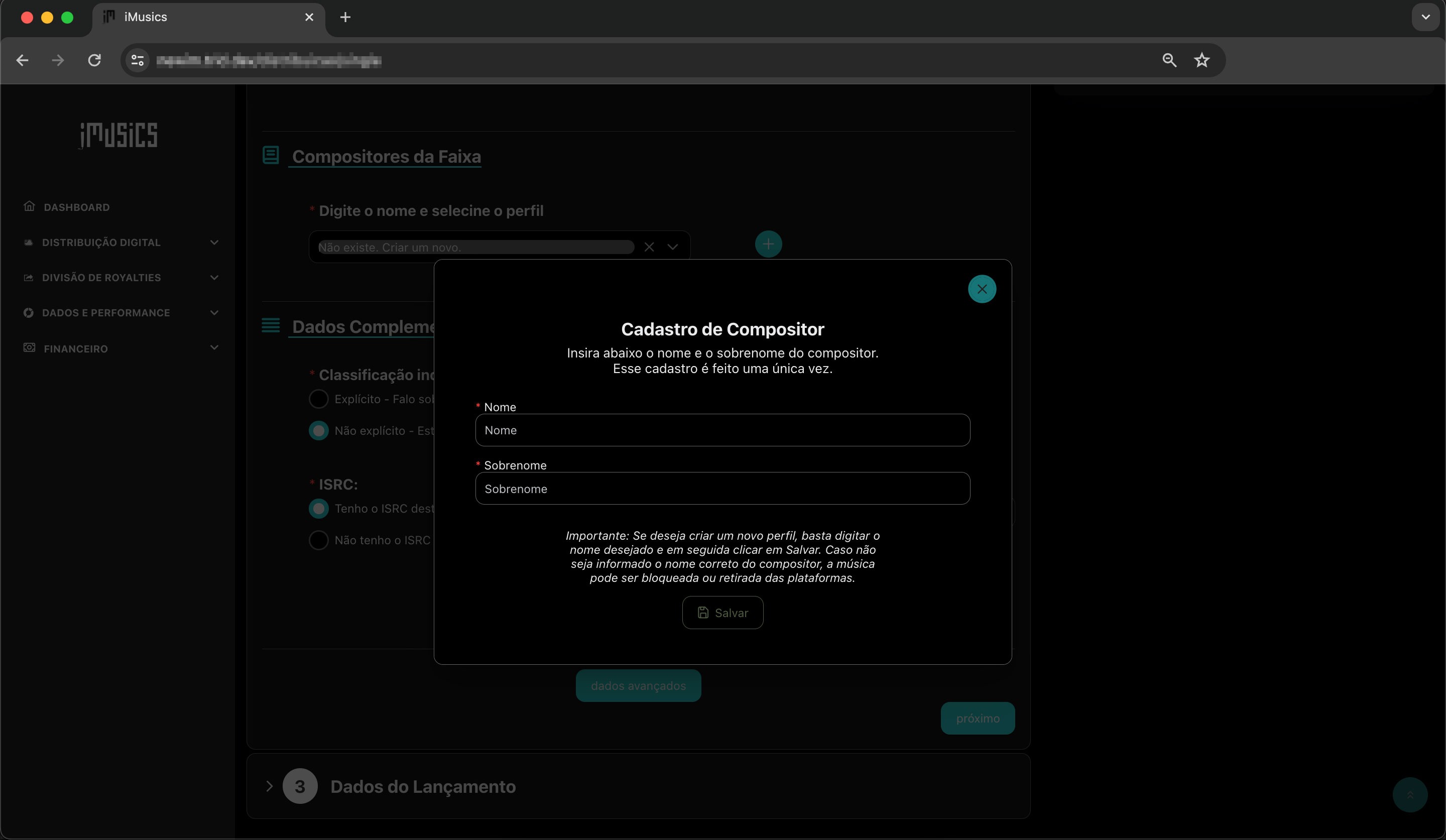The height and width of the screenshot is (840, 1446).
Task: Click the teal plus add-composer icon
Action: [x=768, y=245]
